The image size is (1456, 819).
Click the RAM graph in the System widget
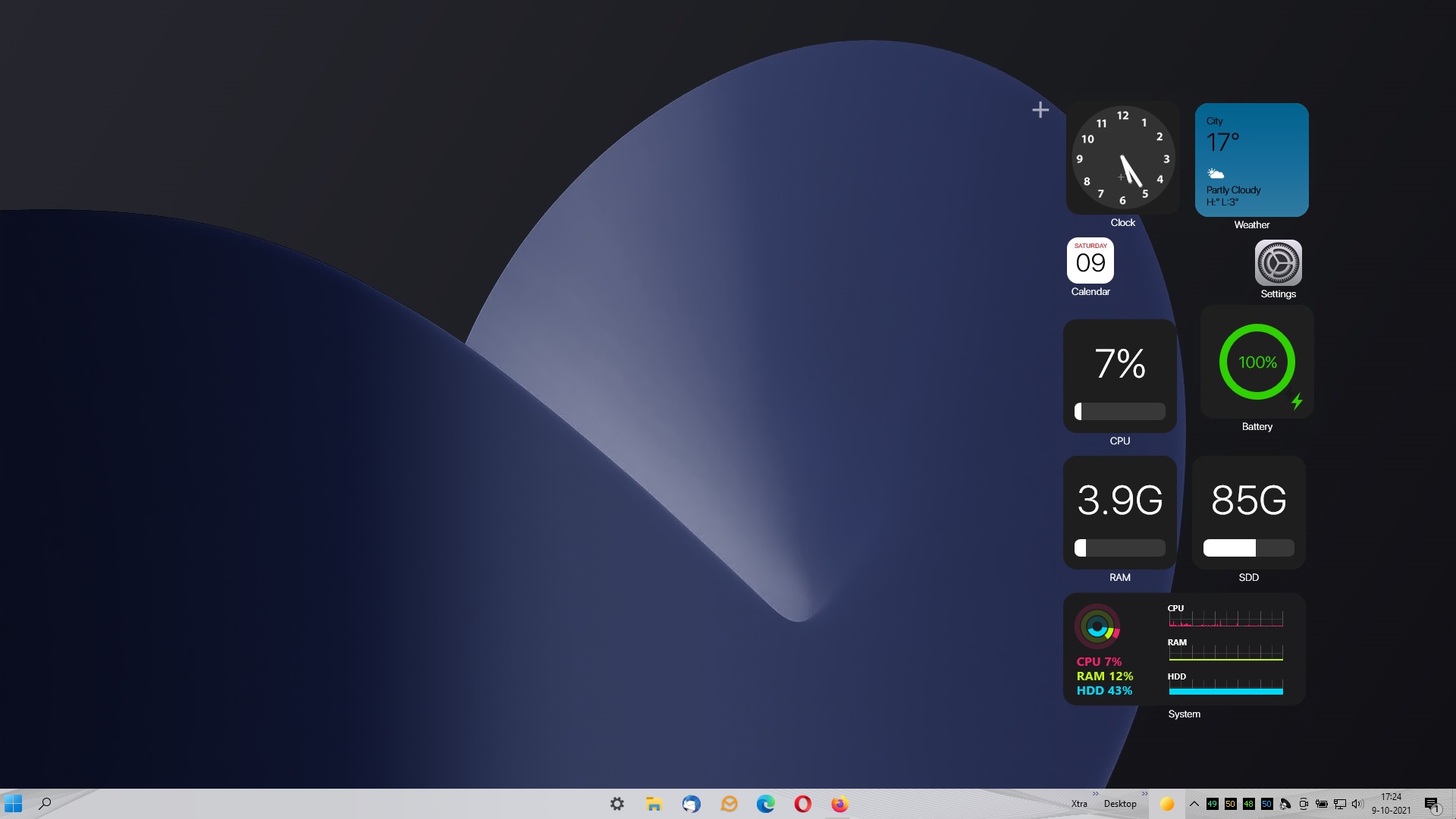tap(1226, 653)
